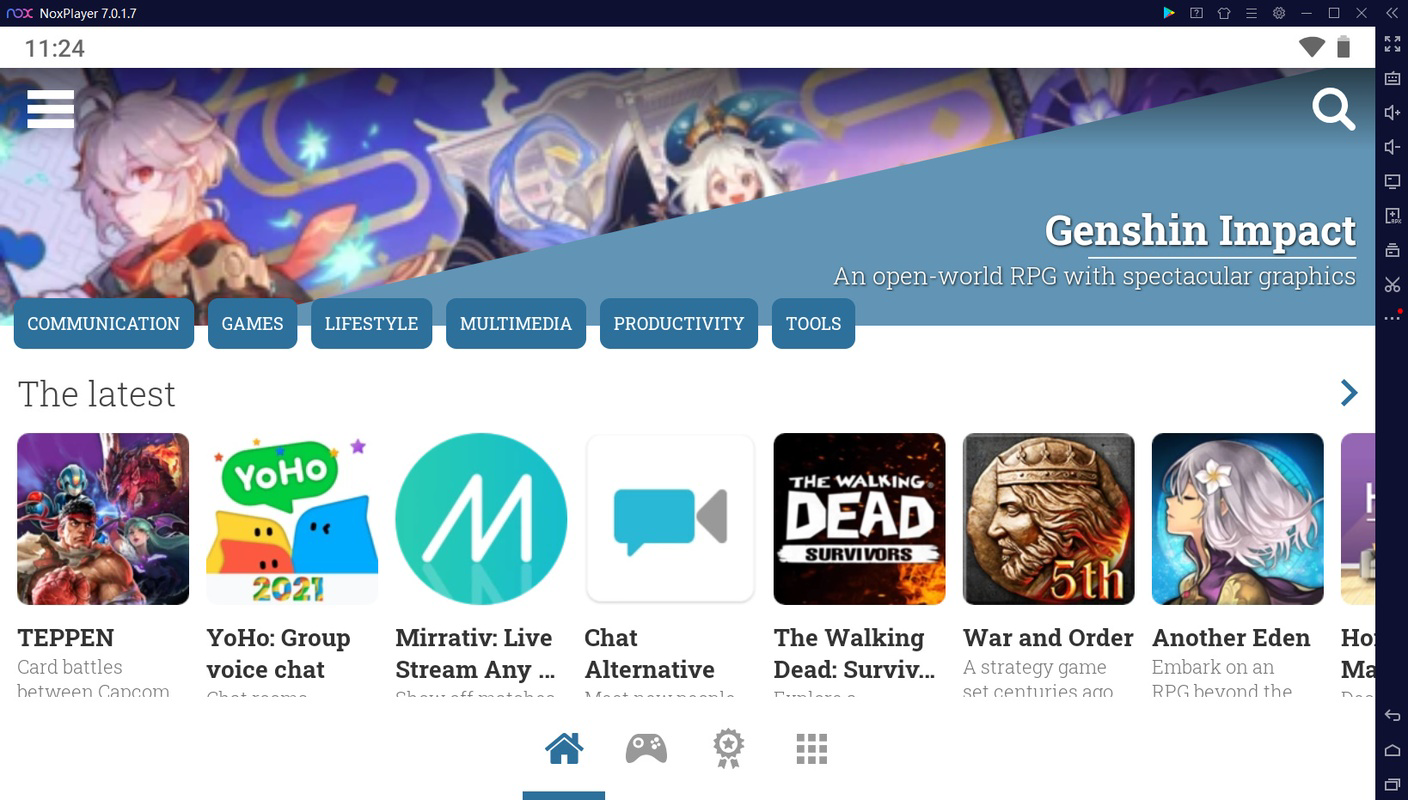The image size is (1408, 800).
Task: Go to Android home screen icon
Action: coord(1392,750)
